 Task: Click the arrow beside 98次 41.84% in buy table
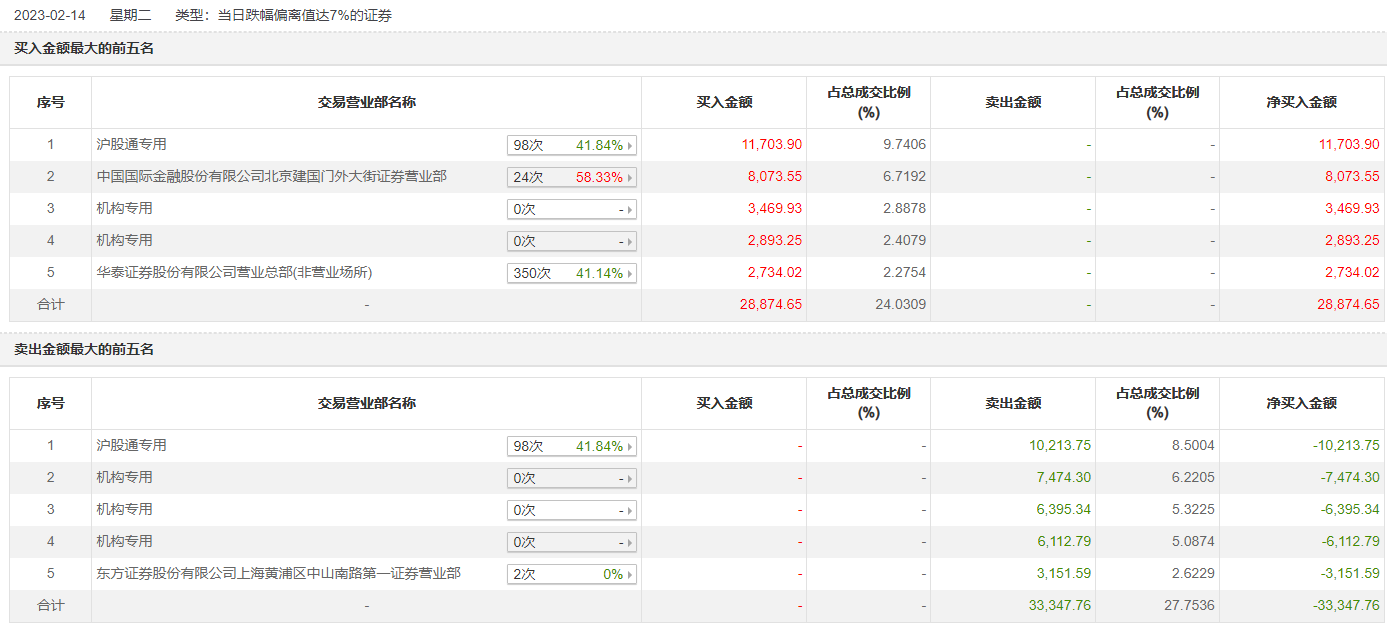tap(630, 146)
